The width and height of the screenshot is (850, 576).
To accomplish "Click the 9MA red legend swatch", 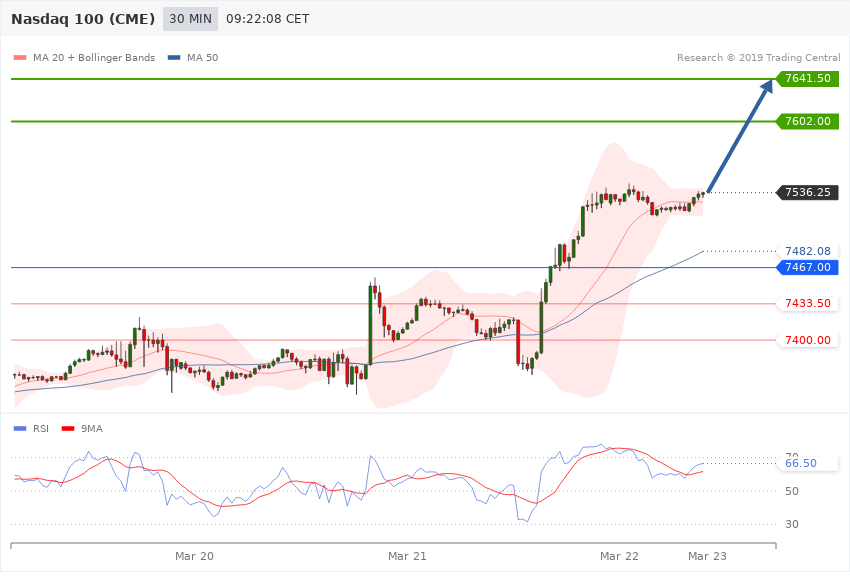I will pos(68,429).
